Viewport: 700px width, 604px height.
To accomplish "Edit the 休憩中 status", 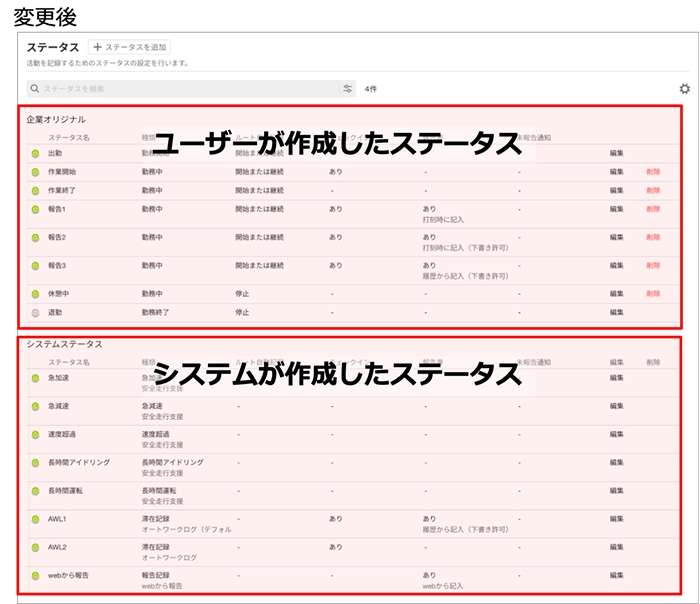I will pos(617,294).
